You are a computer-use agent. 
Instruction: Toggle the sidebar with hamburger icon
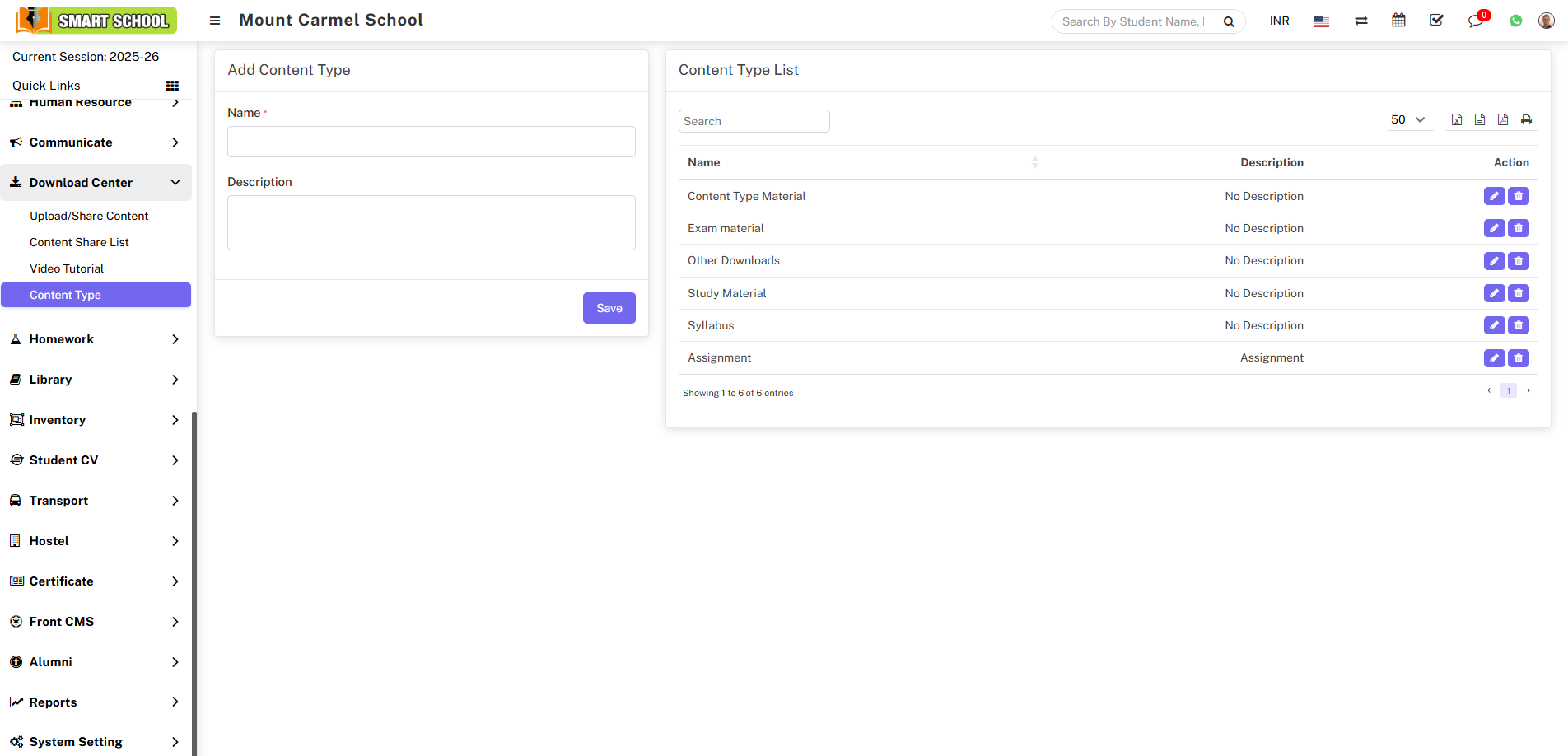[x=215, y=21]
